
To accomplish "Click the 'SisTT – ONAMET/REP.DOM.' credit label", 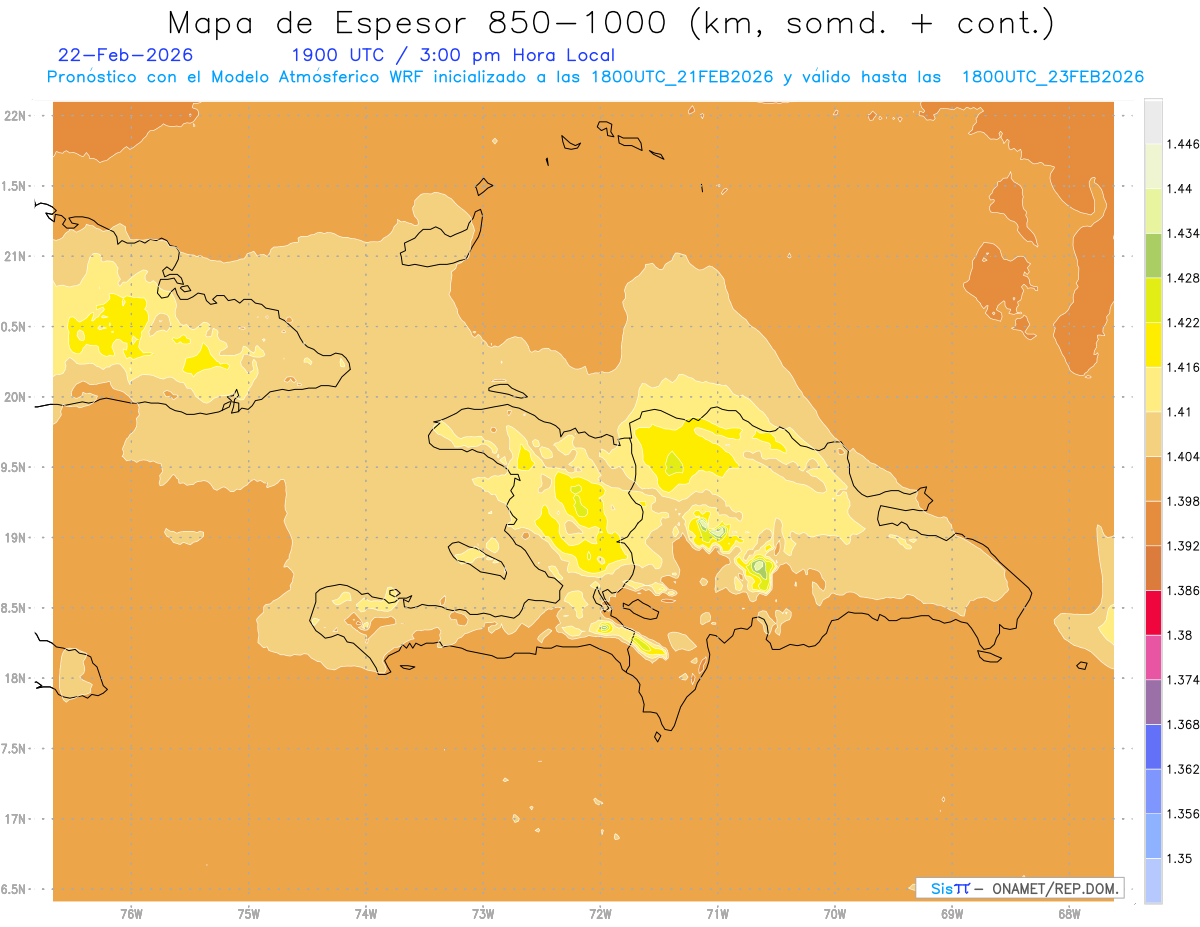I will coord(1020,888).
